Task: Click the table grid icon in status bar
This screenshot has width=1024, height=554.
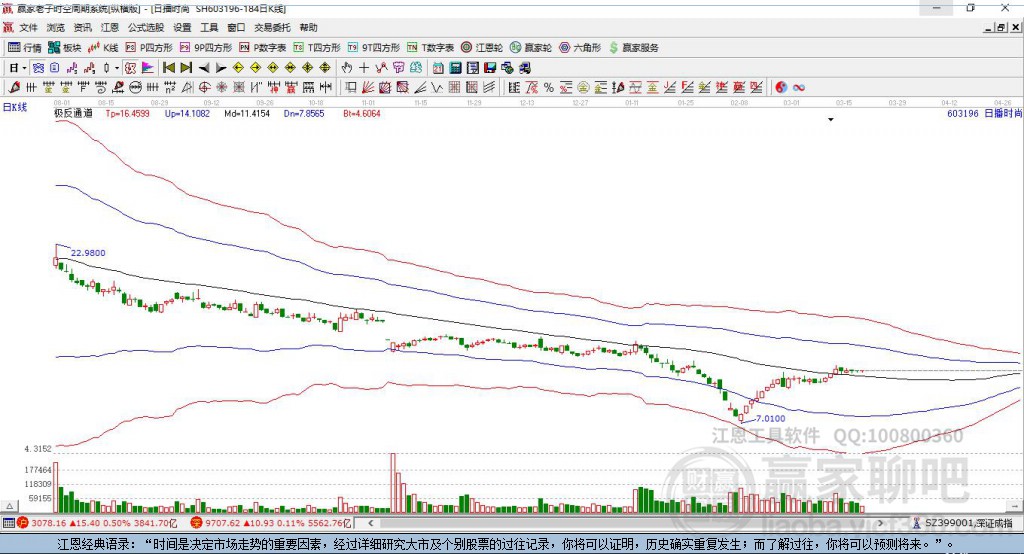Action: (8, 523)
